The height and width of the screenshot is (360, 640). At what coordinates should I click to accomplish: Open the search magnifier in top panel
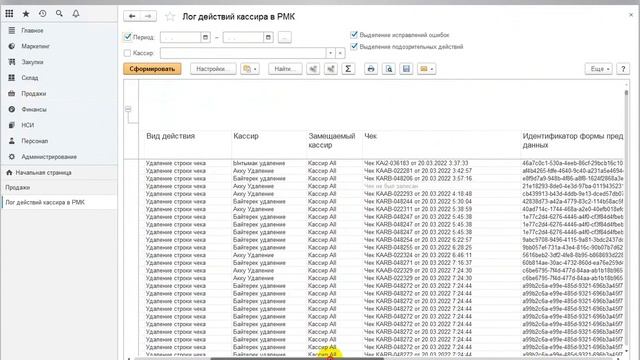pyautogui.click(x=59, y=13)
